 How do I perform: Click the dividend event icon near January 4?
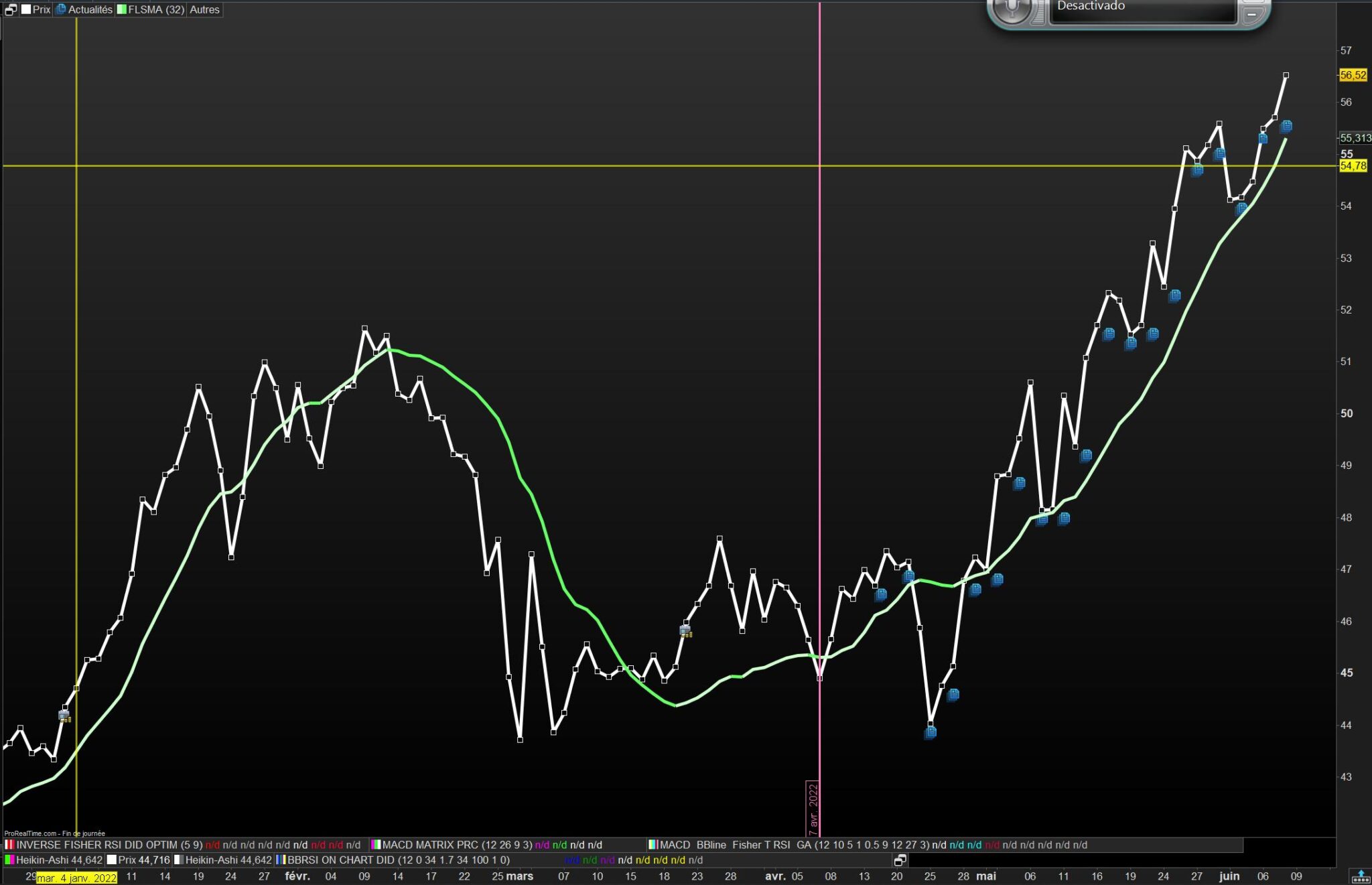64,716
